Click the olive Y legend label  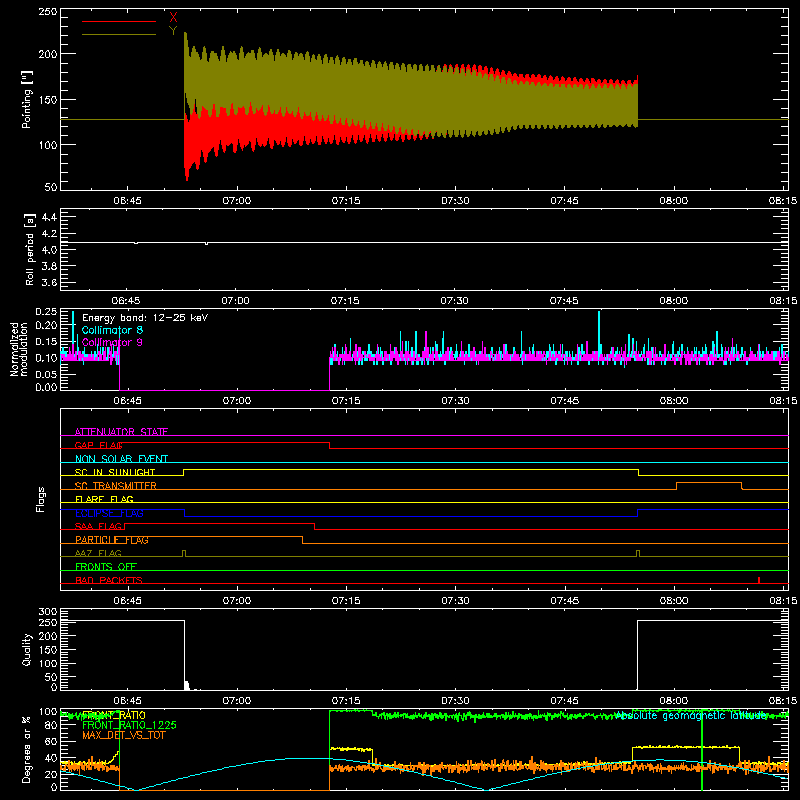pos(173,31)
